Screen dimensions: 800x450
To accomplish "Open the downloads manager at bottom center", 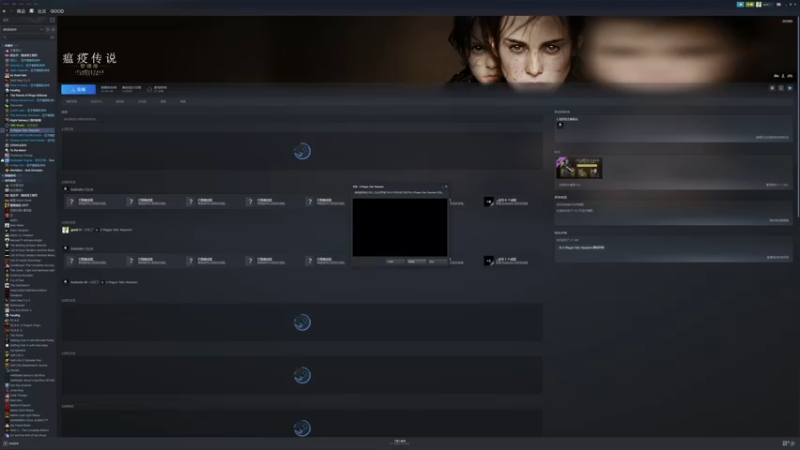I will pos(399,442).
